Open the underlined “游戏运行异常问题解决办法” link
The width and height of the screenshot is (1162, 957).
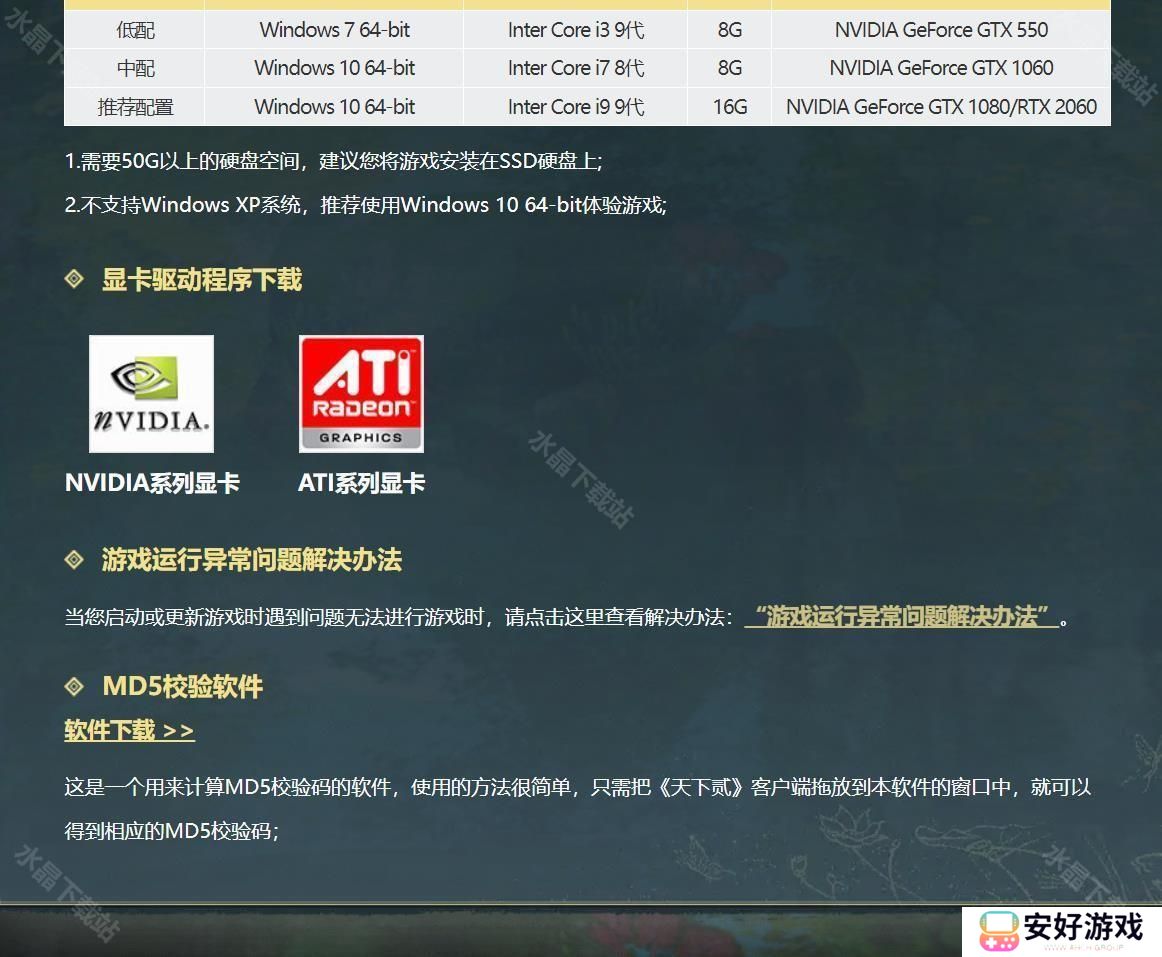point(901,616)
